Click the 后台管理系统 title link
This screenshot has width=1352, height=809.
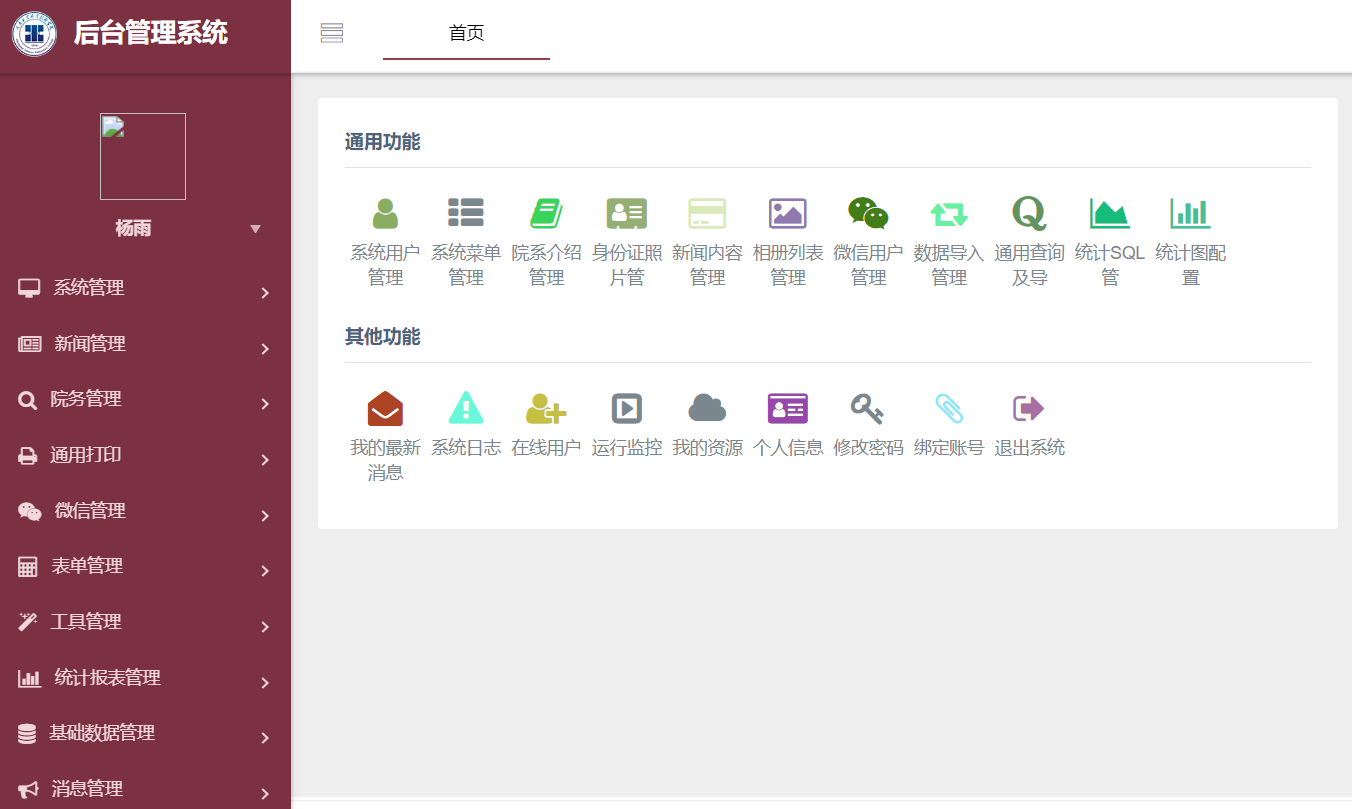tap(150, 33)
